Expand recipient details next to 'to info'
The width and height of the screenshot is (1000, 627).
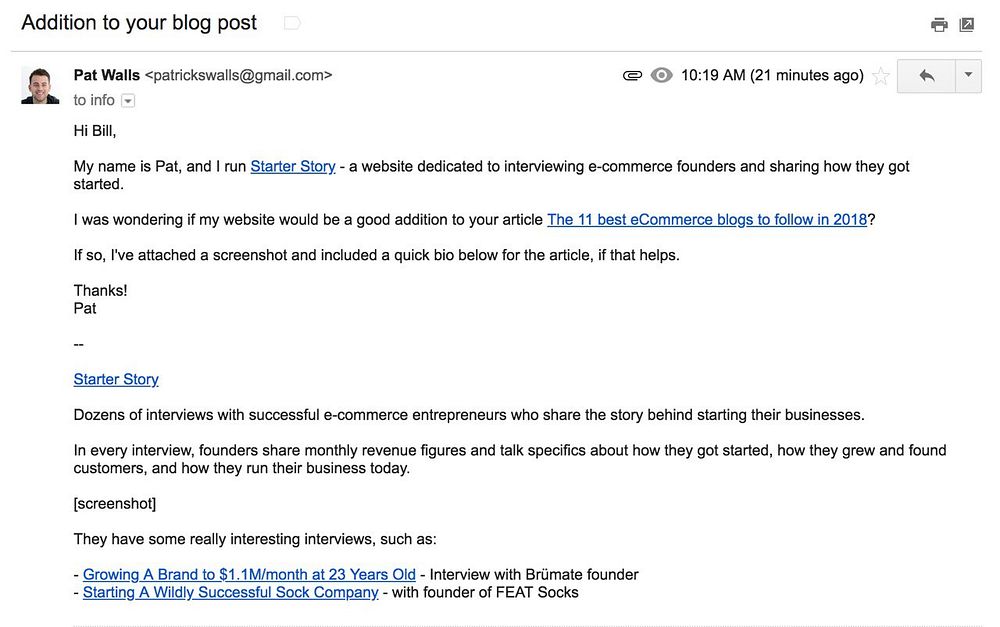coord(128,101)
